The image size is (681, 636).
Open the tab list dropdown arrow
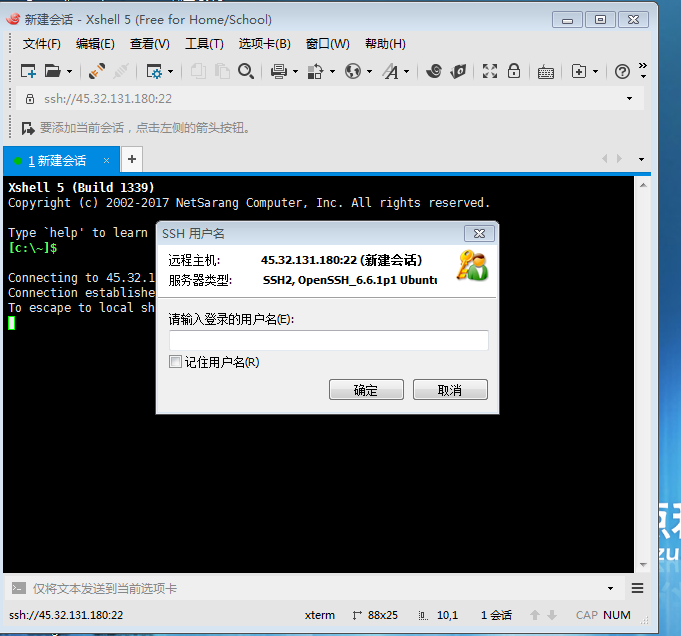click(x=641, y=159)
